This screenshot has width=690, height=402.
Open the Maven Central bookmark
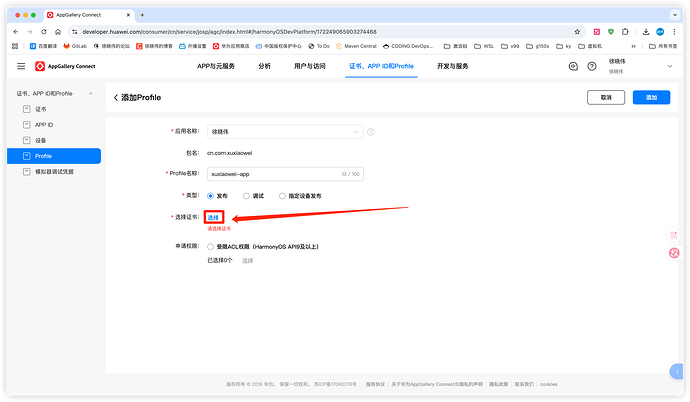tap(356, 46)
